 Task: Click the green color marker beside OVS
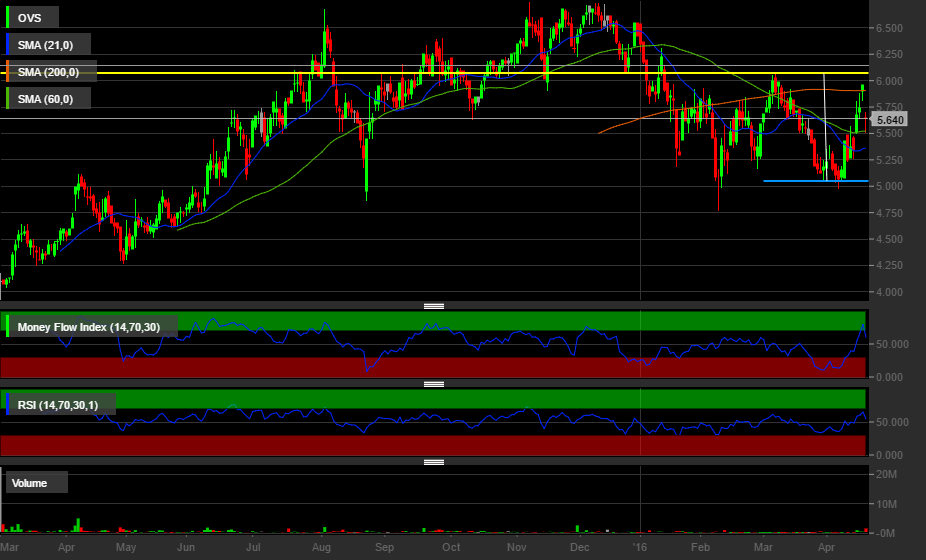tap(8, 17)
